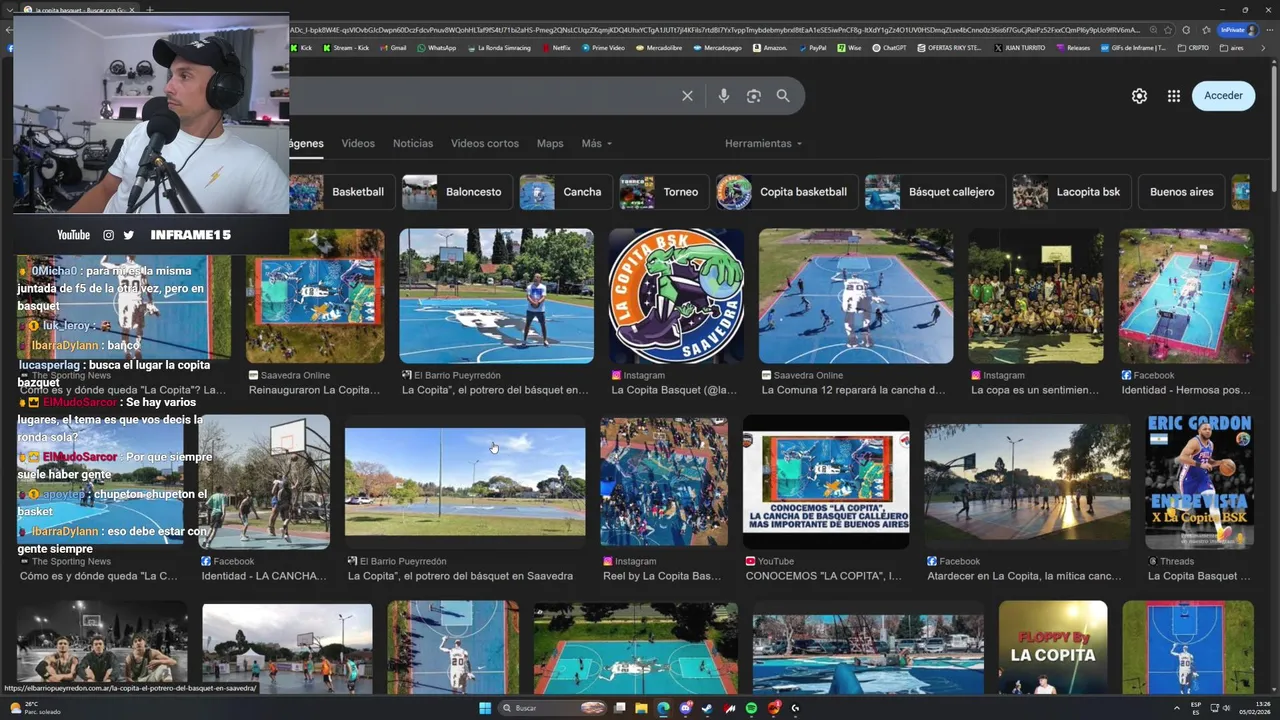
Task: Open 'Identidad - Hermosa pos...' Facebook link
Action: tap(1186, 390)
